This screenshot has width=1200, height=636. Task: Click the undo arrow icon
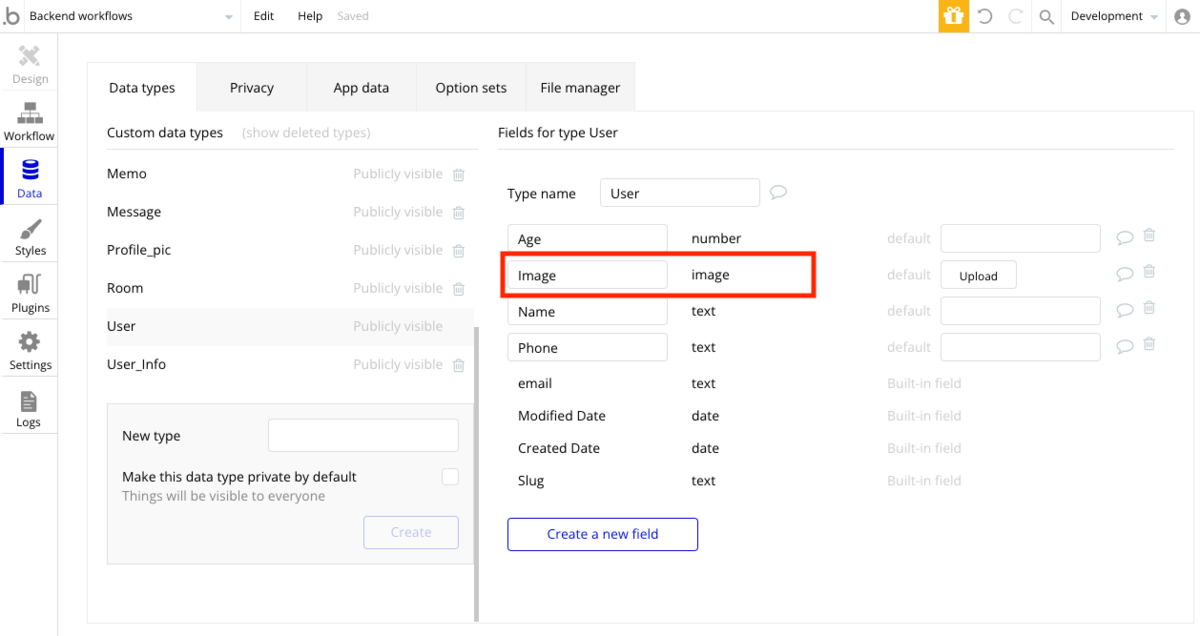pos(985,16)
